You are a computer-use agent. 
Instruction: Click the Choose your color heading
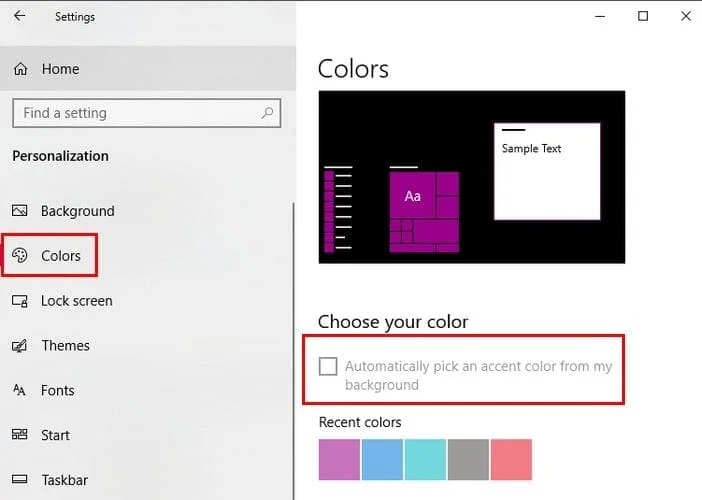393,322
